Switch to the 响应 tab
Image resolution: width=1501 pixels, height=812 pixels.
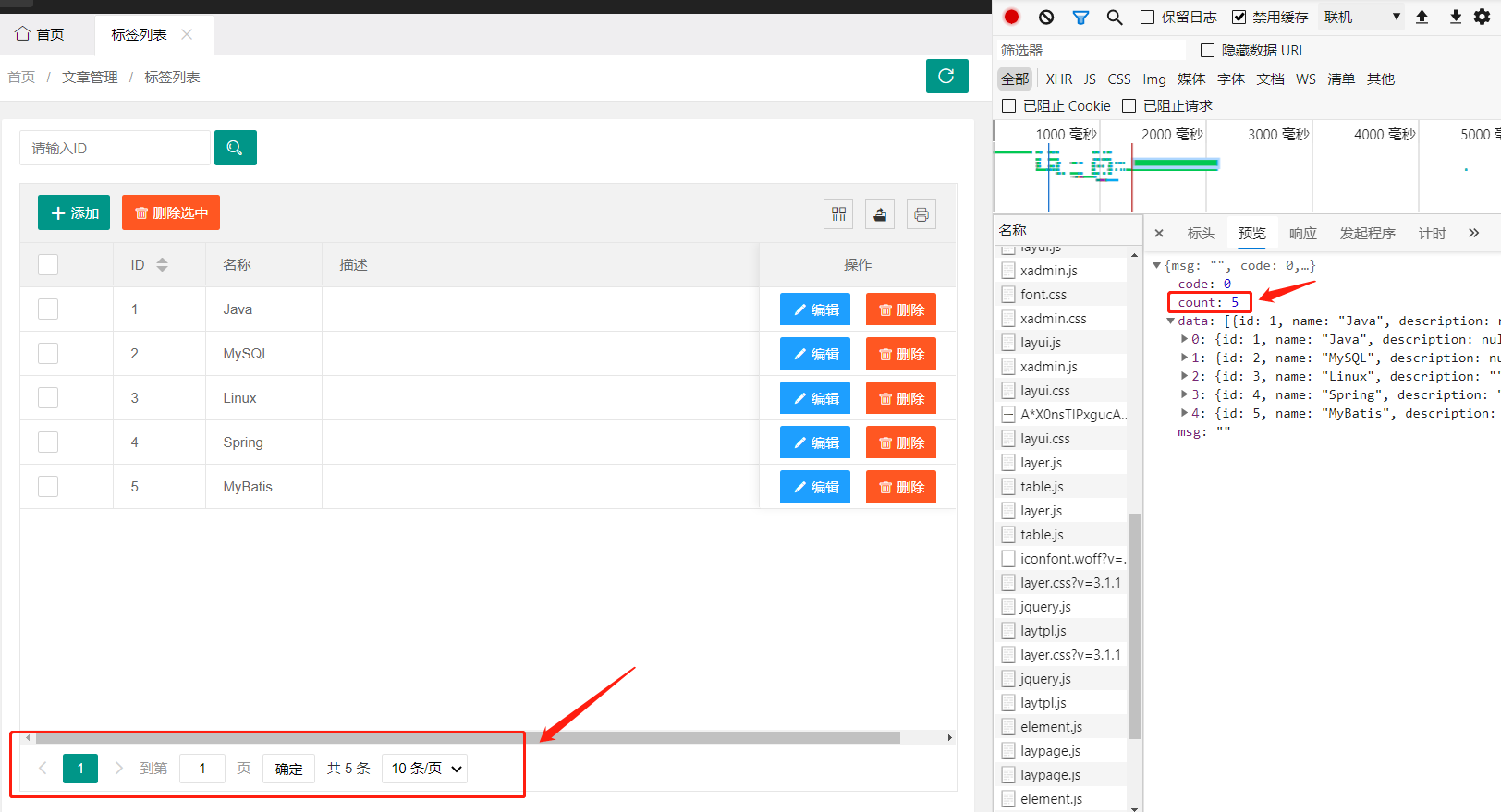1303,233
